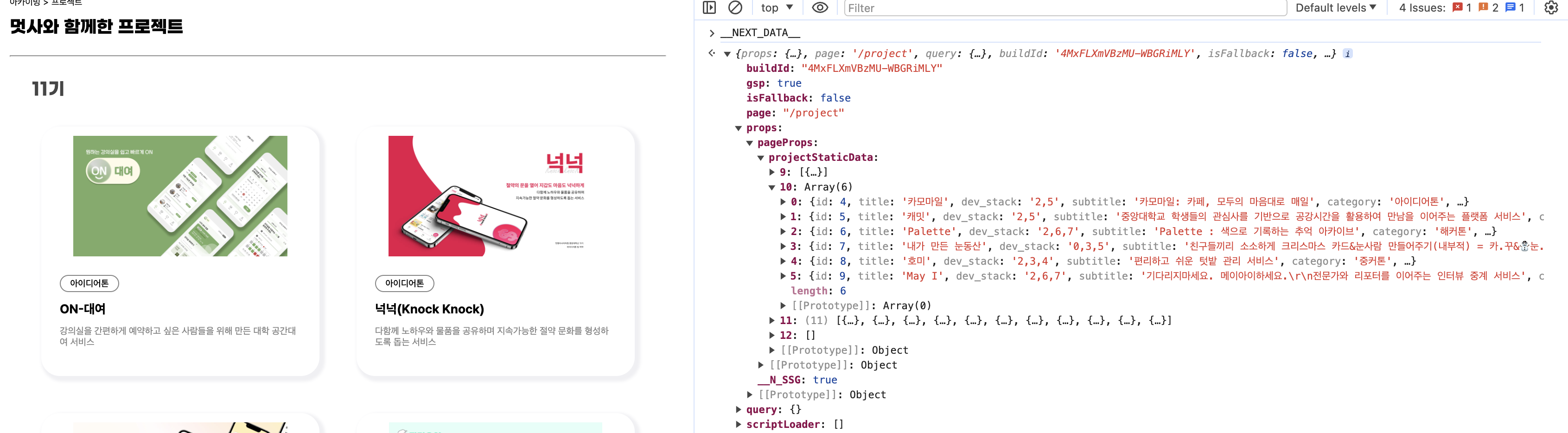Click the length: 6 property

pos(818,291)
